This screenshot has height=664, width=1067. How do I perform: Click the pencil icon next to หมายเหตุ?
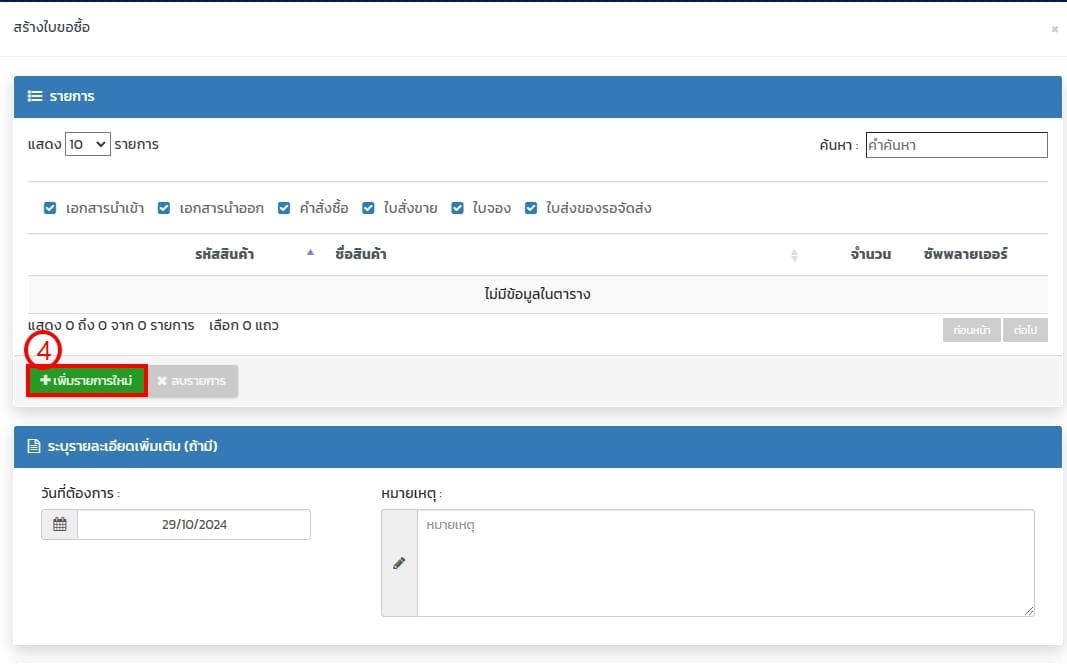(399, 563)
